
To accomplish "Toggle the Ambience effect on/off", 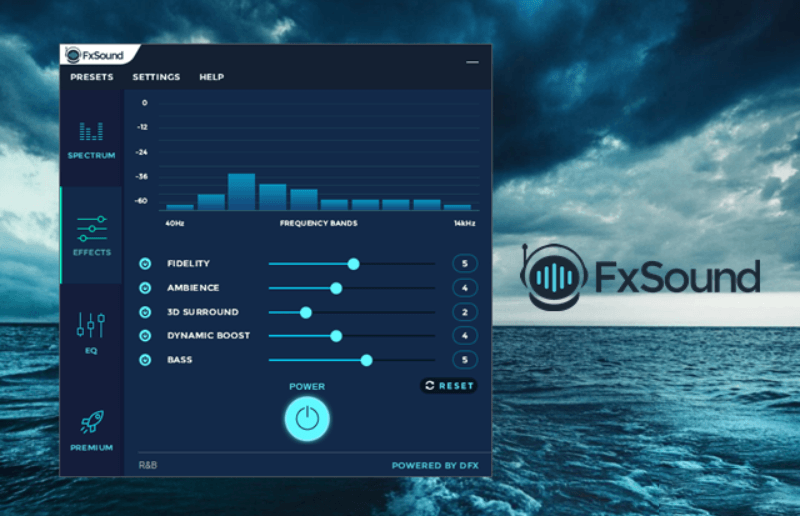I will click(145, 288).
